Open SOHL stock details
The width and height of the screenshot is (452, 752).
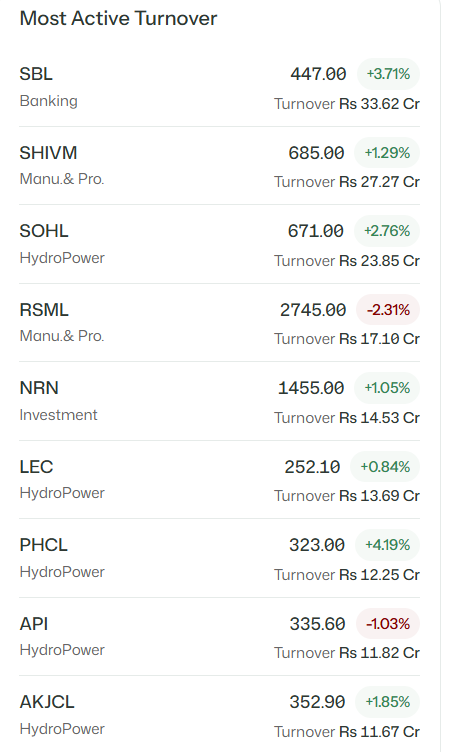point(44,231)
